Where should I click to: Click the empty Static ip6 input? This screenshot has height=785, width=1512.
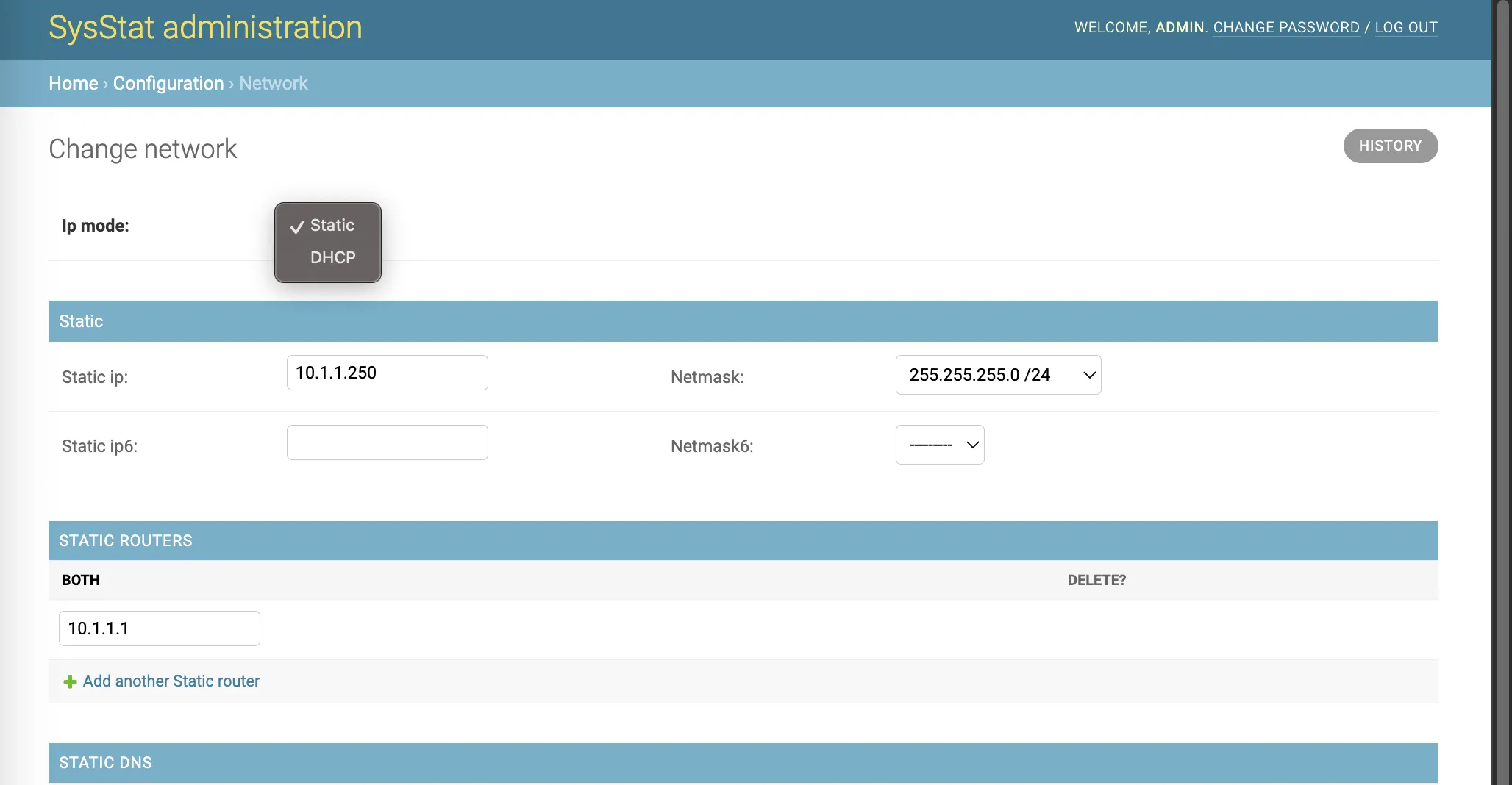click(387, 442)
